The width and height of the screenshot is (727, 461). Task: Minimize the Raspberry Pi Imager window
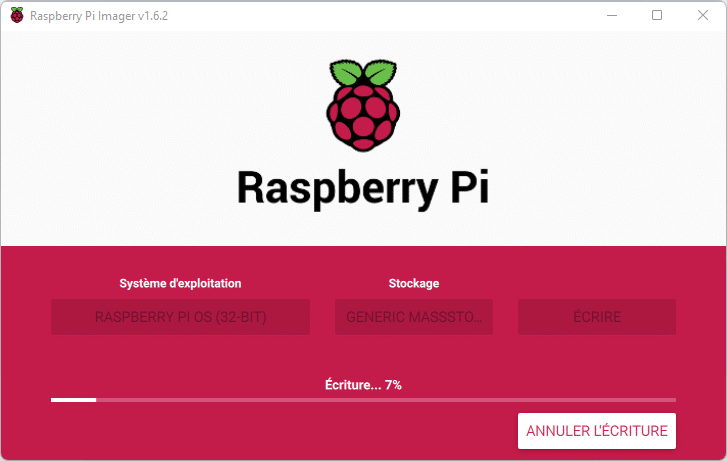(x=612, y=15)
